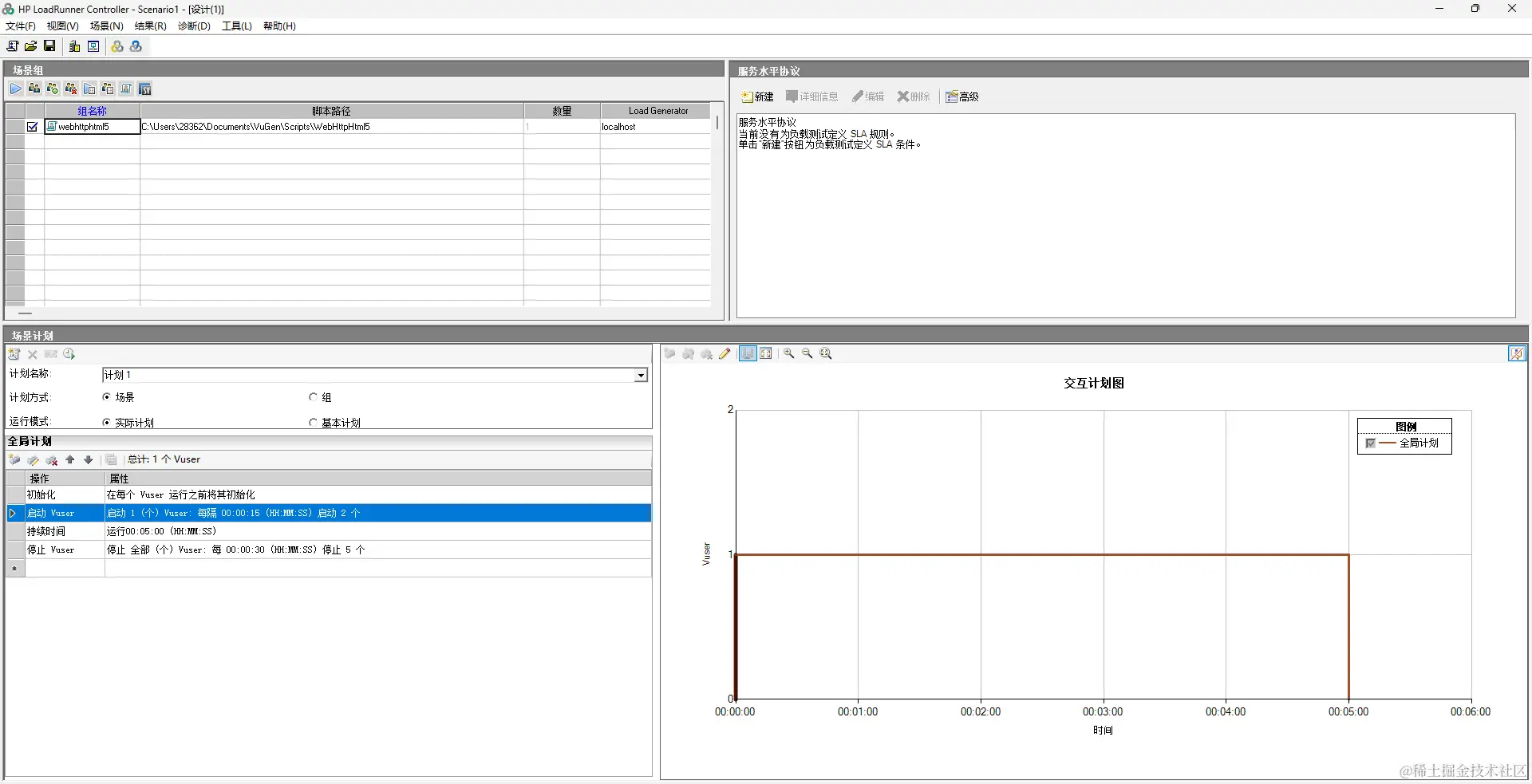
Task: Click the monitor-screen design view toolbar icon
Action: coord(93,46)
